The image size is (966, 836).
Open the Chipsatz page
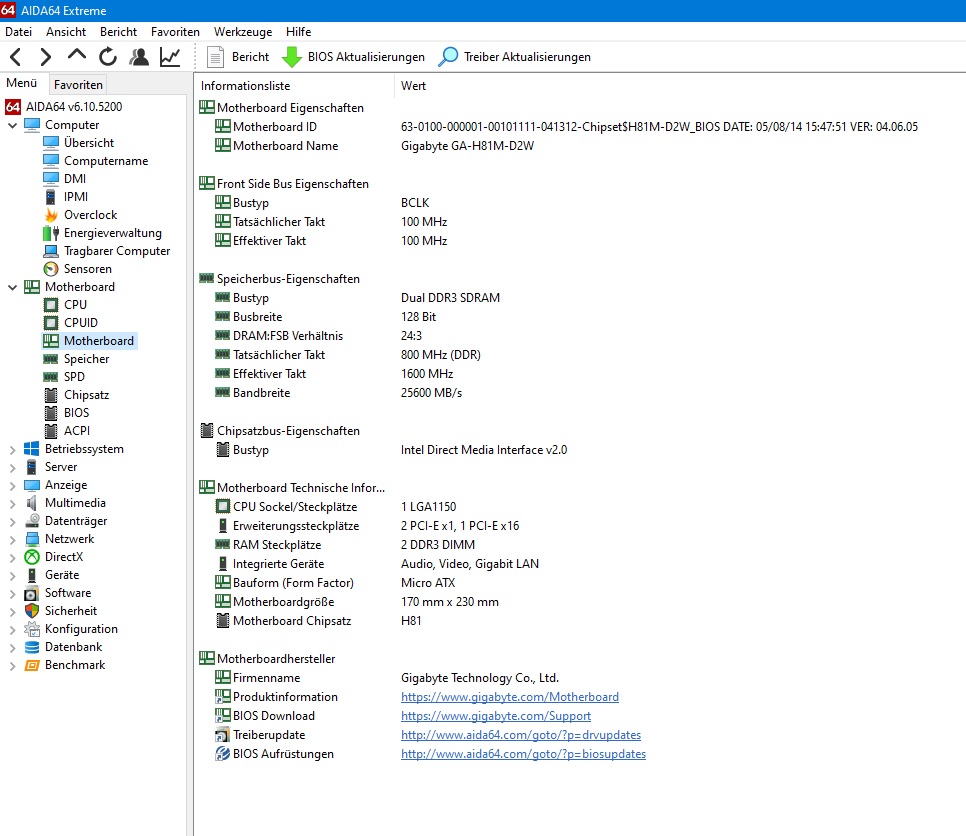tap(76, 395)
